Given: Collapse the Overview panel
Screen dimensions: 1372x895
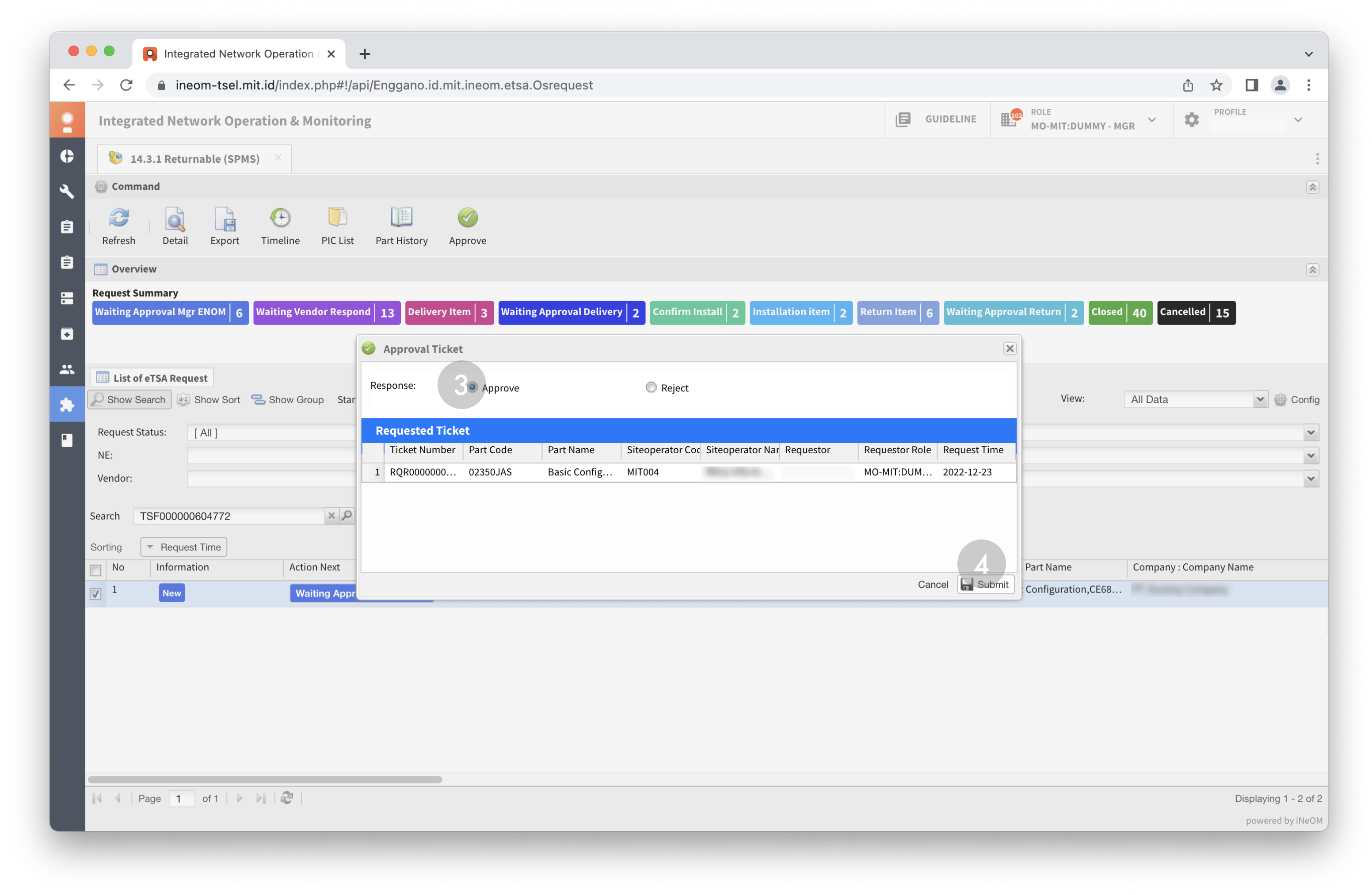Looking at the screenshot, I should coord(1312,269).
